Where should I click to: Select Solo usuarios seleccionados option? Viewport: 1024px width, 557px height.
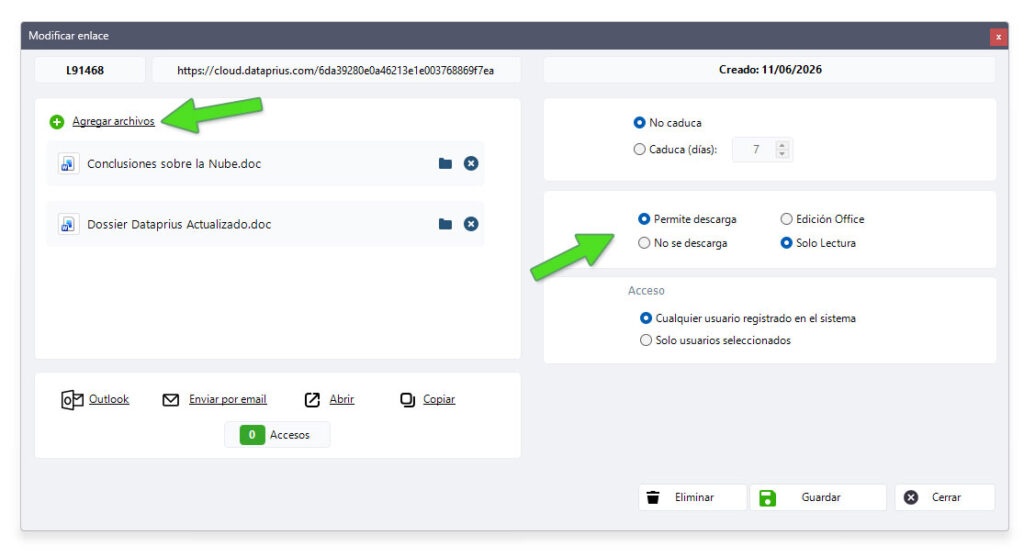(x=646, y=340)
